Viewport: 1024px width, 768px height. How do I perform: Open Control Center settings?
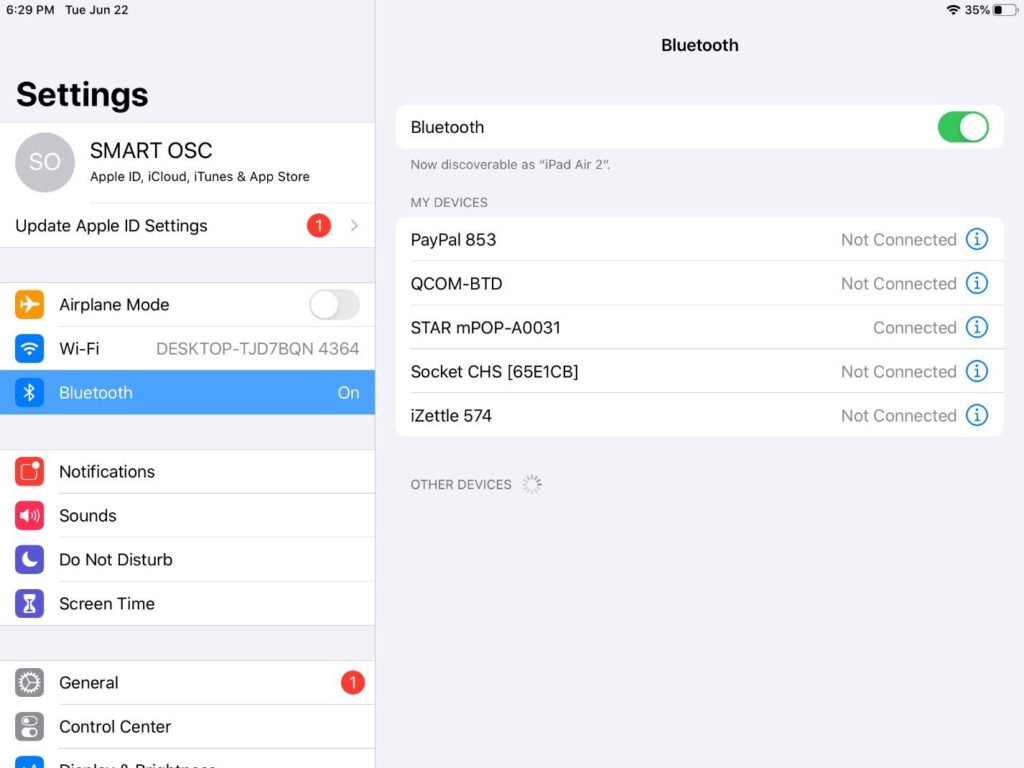(114, 727)
